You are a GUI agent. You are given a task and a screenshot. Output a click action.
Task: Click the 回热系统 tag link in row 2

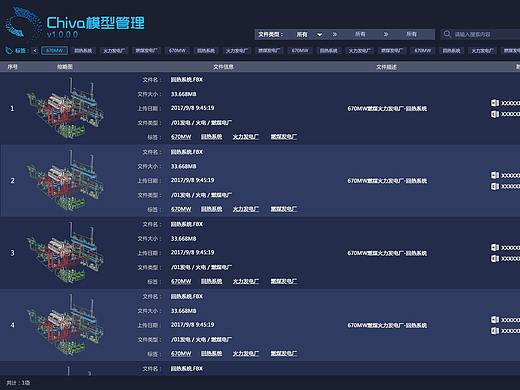pos(211,209)
